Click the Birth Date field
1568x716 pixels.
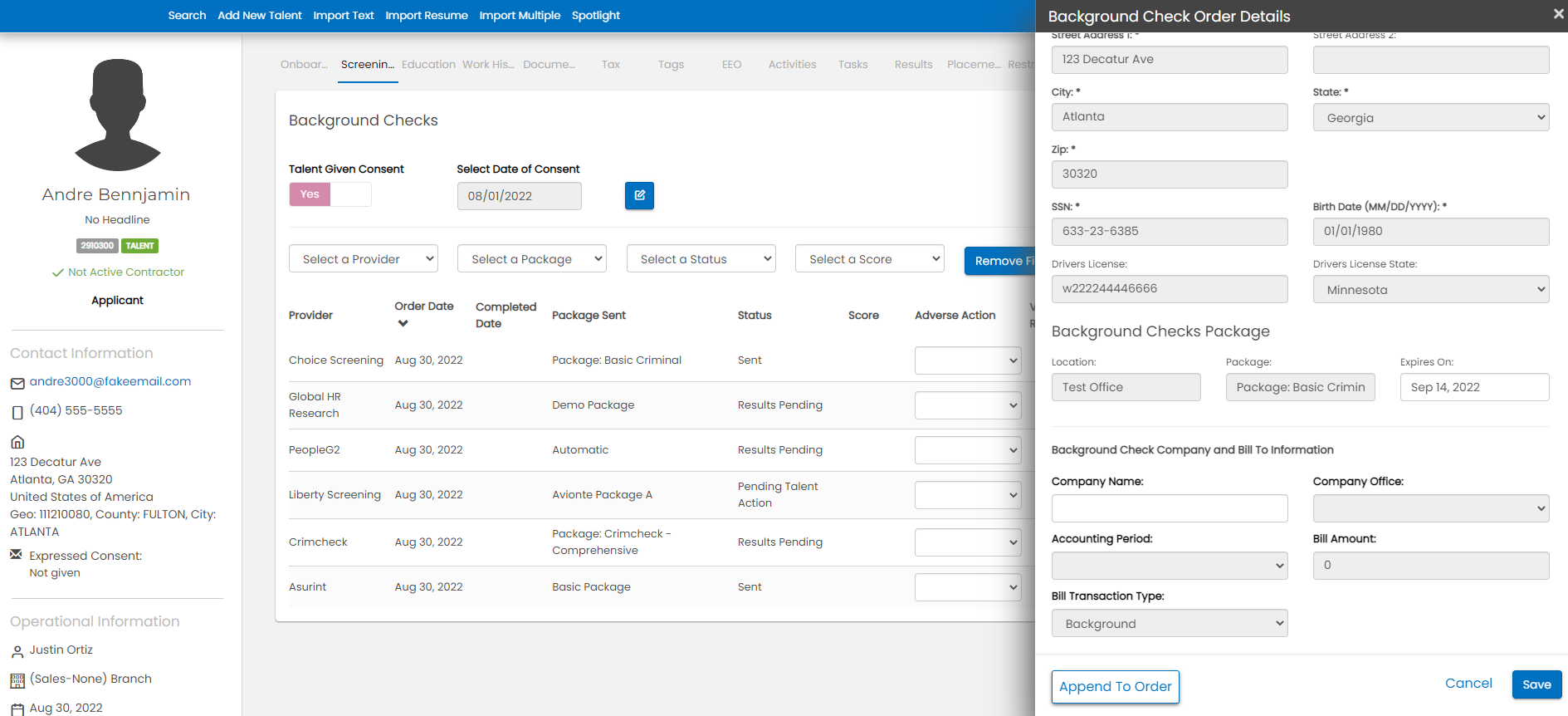[x=1431, y=231]
